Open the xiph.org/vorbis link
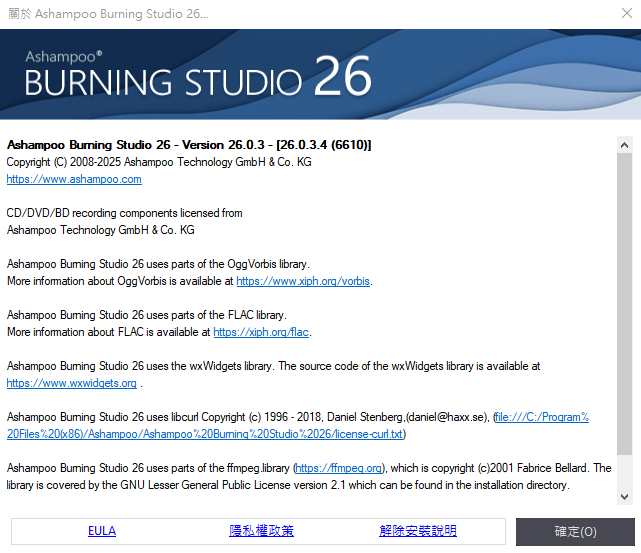This screenshot has width=641, height=553. pos(303,281)
